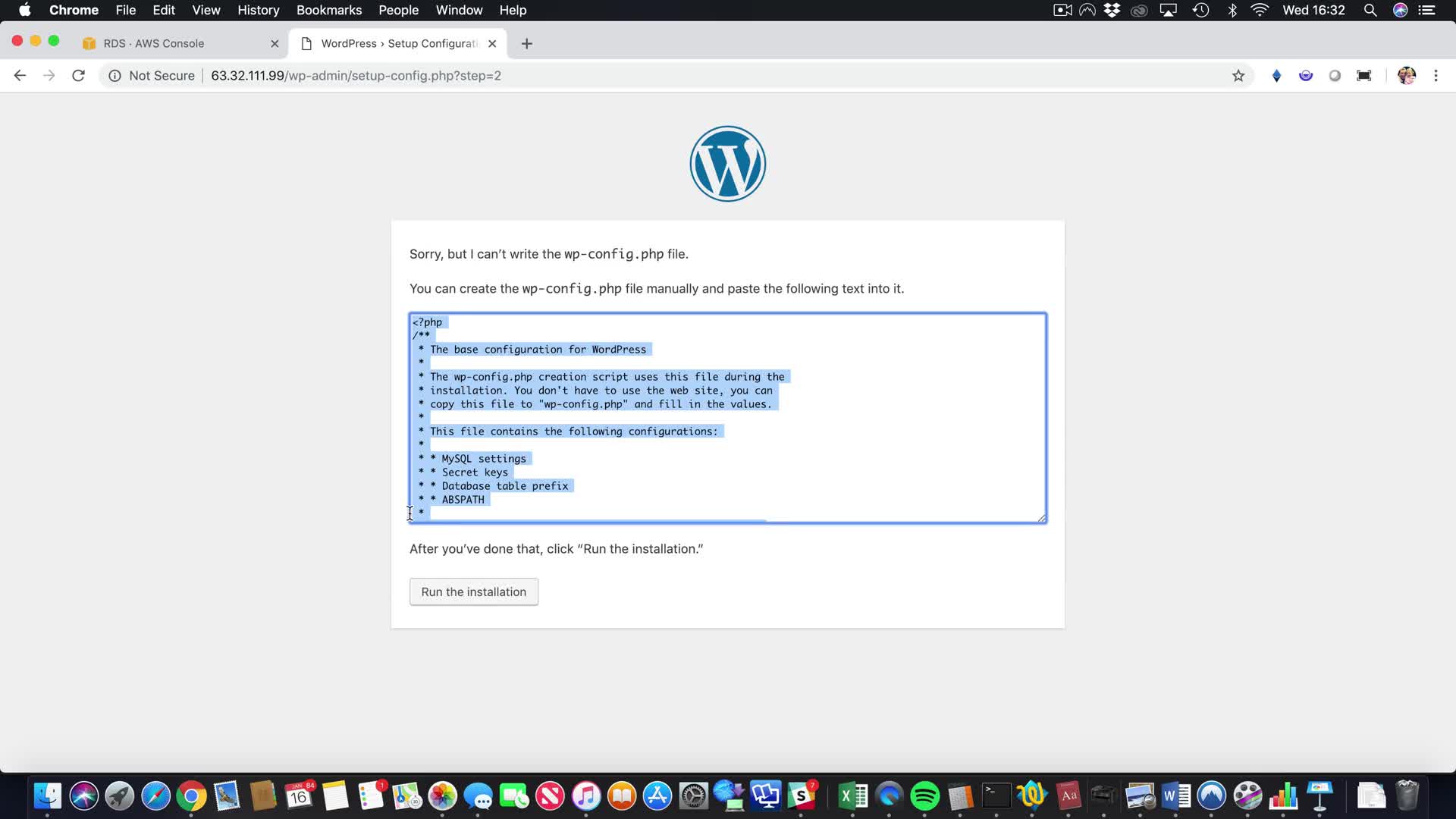This screenshot has height=819, width=1456.
Task: Bookmark this page with star icon
Action: point(1238,76)
